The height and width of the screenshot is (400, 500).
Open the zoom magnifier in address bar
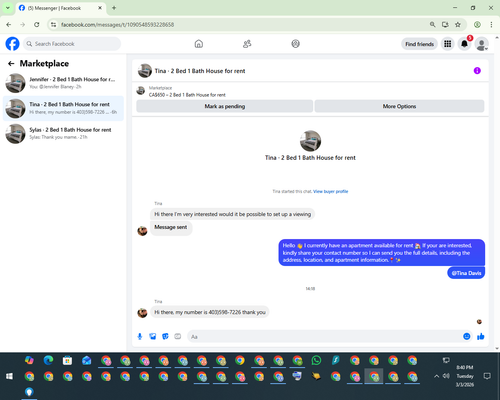[x=432, y=24]
